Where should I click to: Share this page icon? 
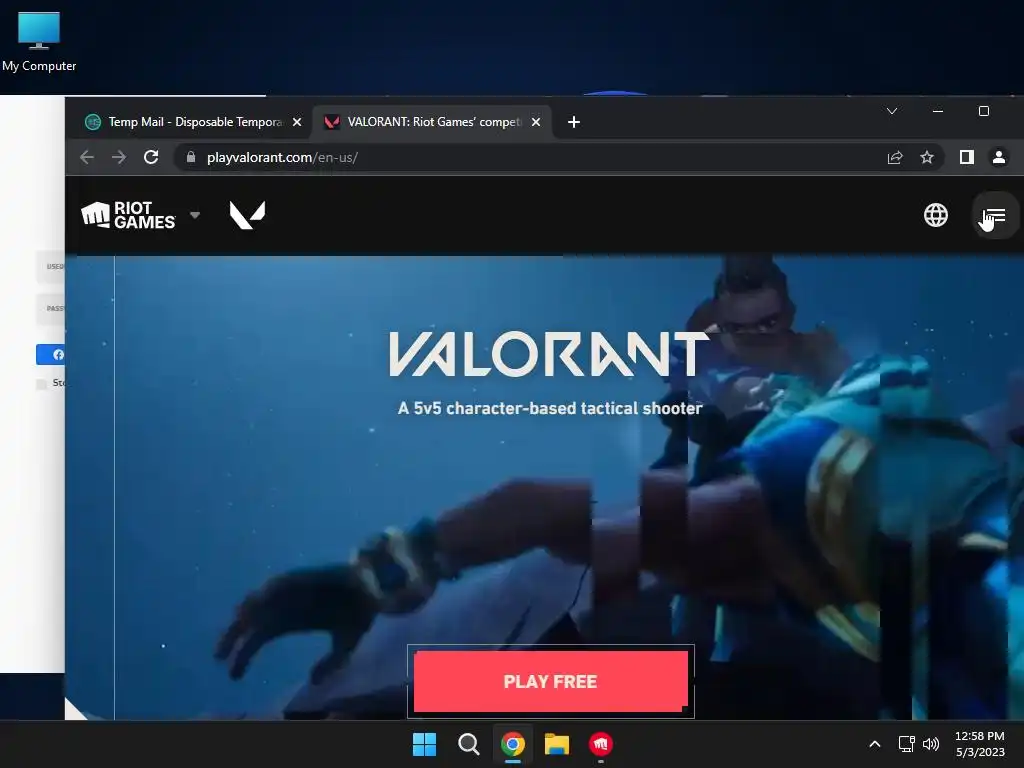(895, 157)
